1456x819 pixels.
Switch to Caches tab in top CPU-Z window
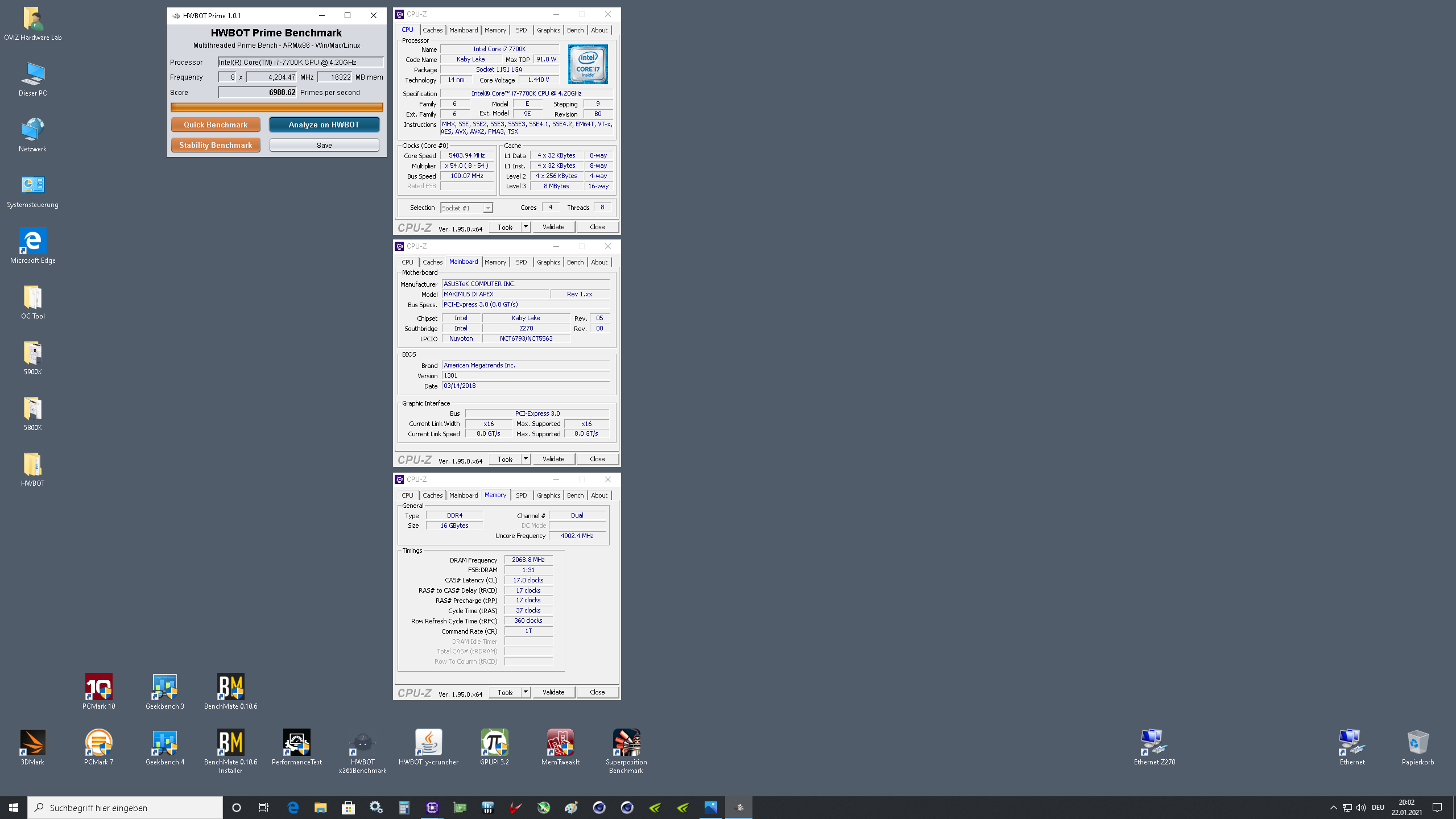[432, 30]
